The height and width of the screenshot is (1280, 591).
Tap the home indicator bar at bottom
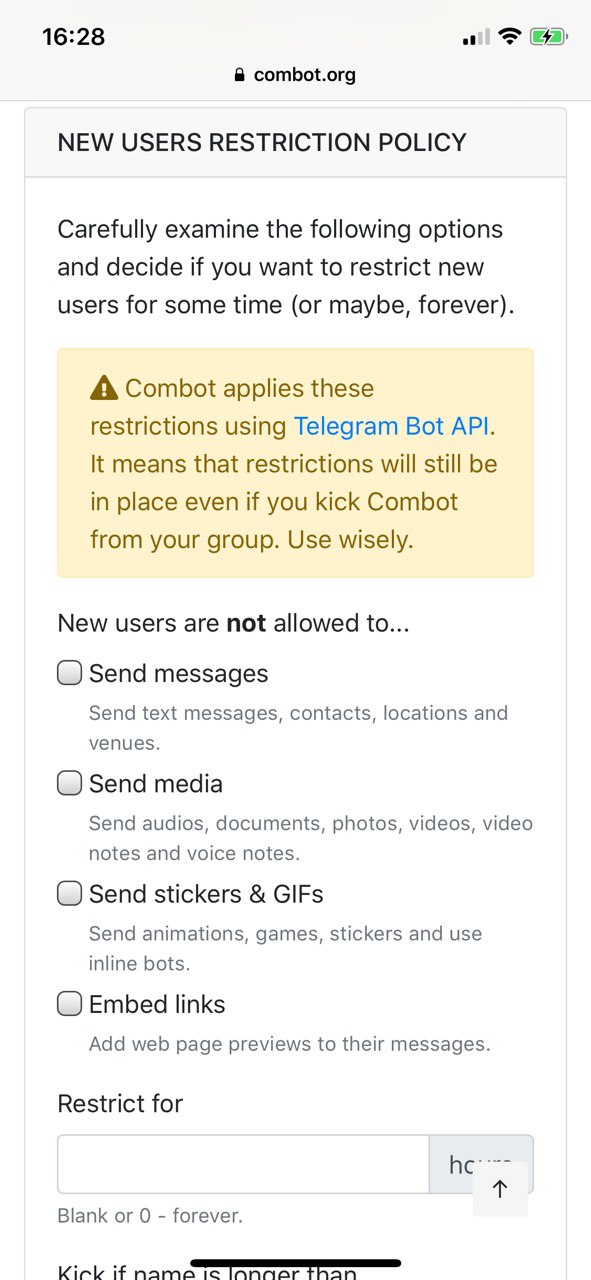pos(295,1263)
